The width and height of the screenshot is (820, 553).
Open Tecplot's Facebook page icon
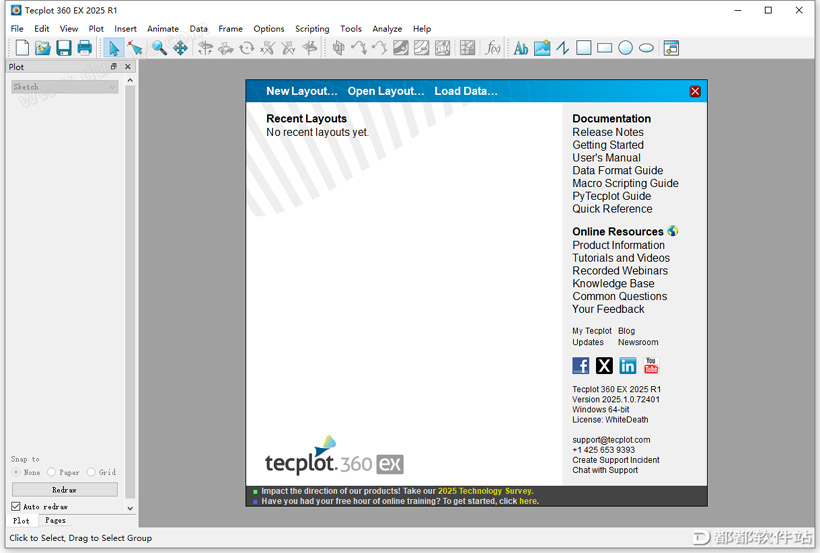580,366
